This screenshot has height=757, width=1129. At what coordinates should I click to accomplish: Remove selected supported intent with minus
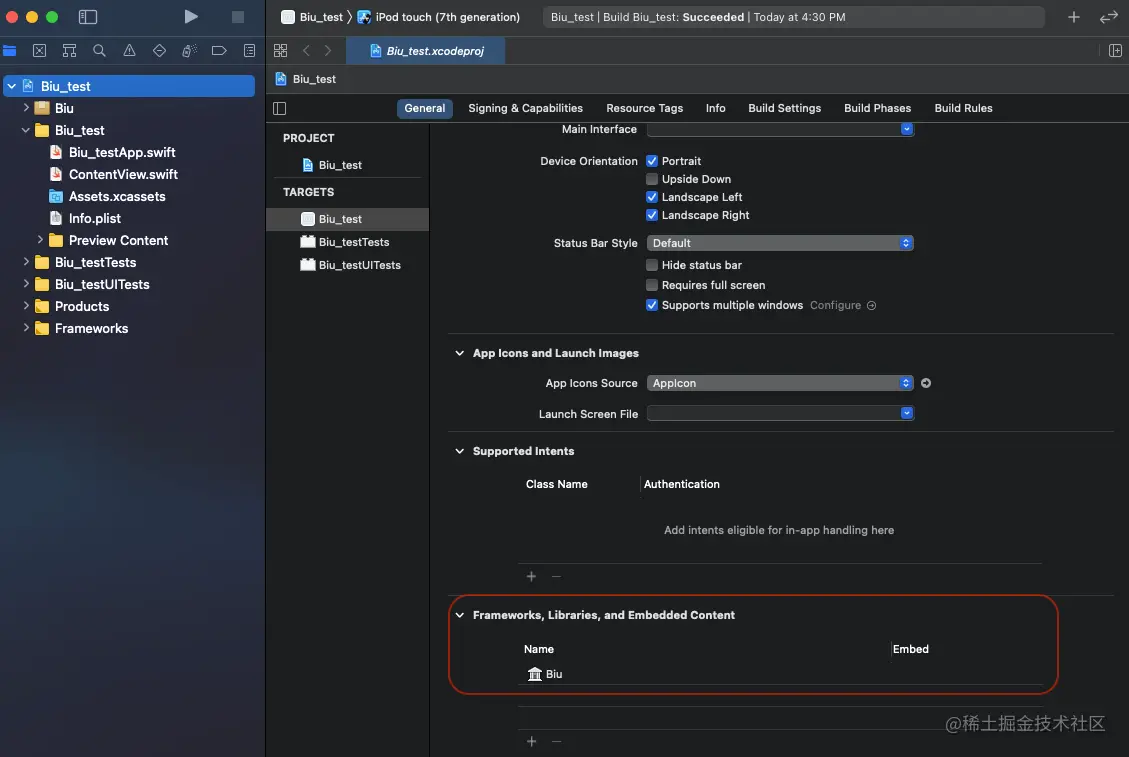(556, 576)
